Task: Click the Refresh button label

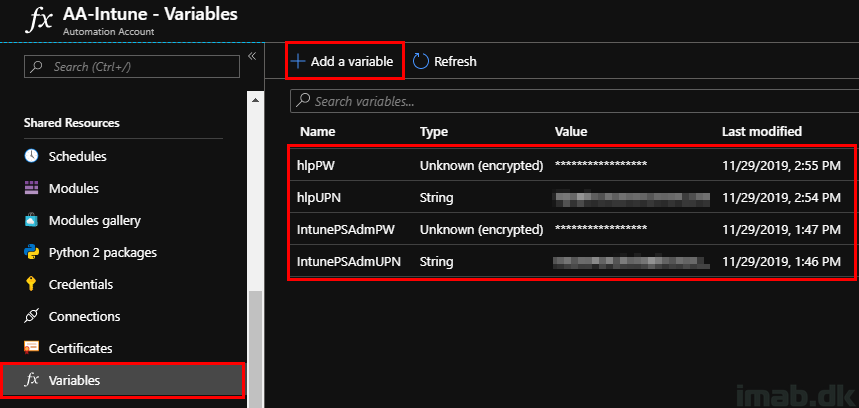Action: (455, 61)
